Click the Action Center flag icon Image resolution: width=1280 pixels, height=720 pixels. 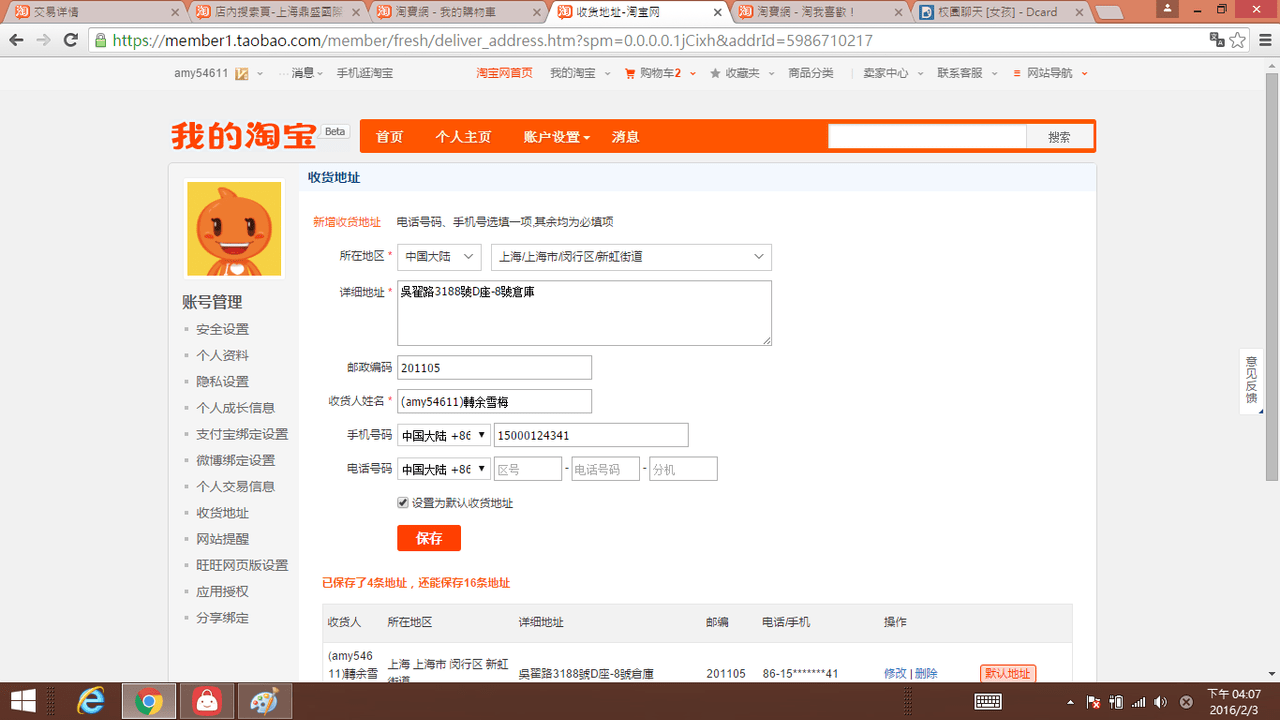click(x=1094, y=702)
